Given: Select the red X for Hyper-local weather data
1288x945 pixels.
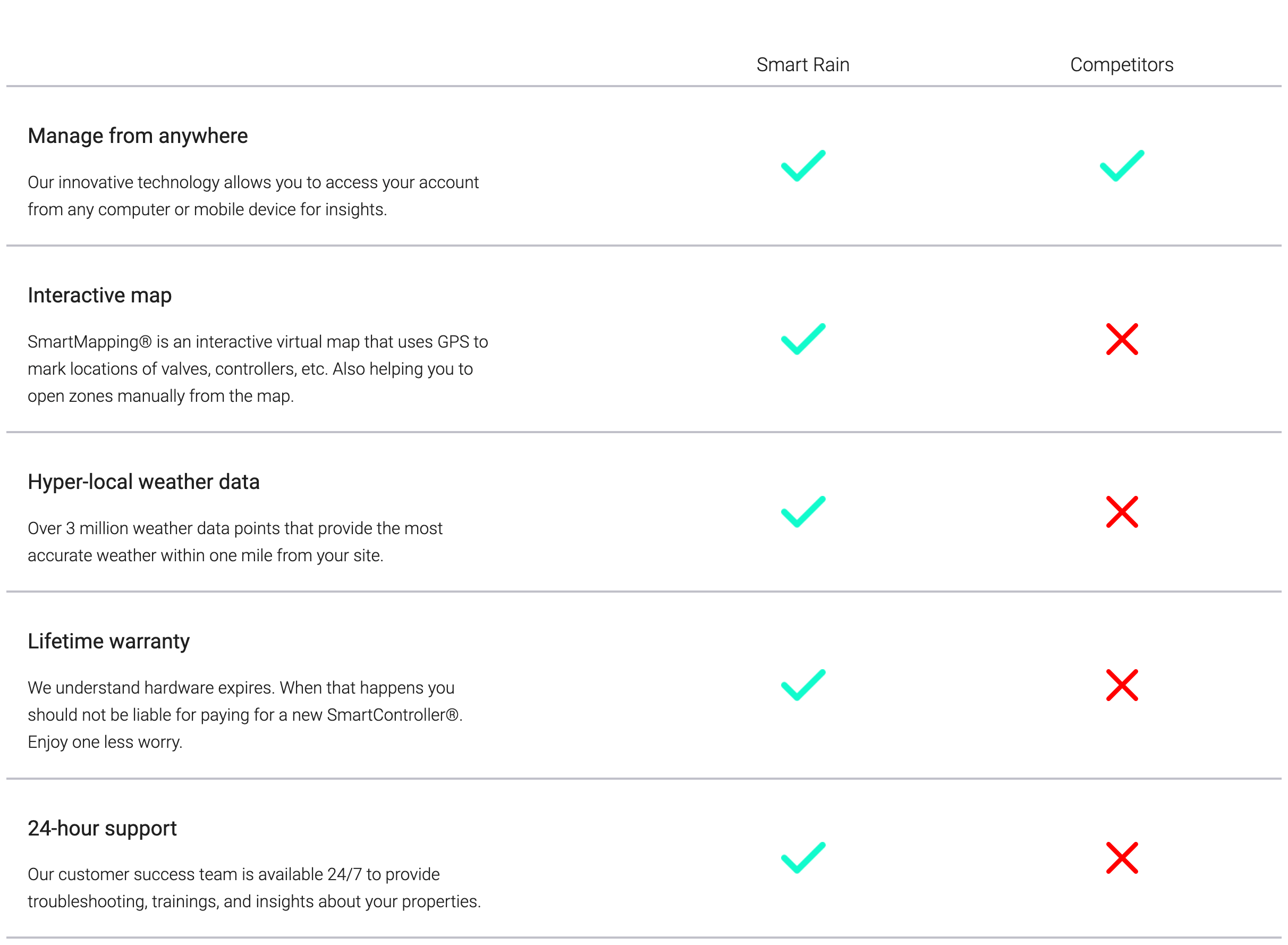Looking at the screenshot, I should pos(1122,512).
